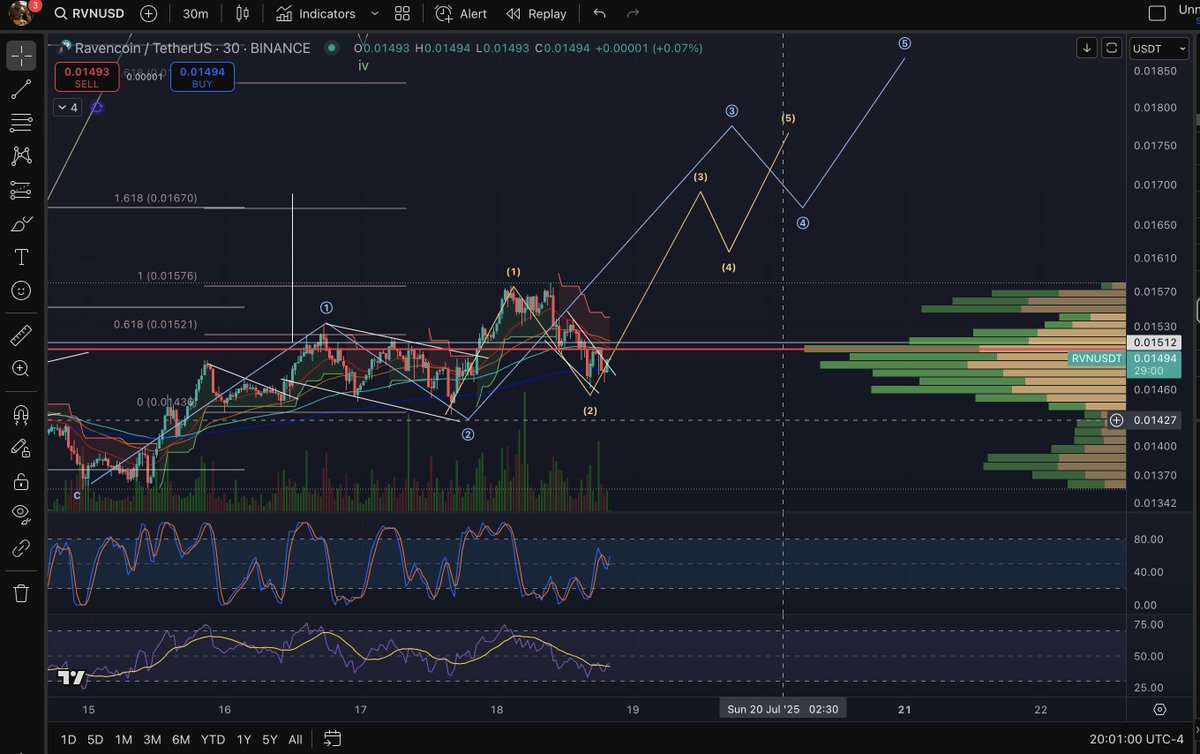Click the Sun 20 Jul '25 date label
This screenshot has height=754, width=1200.
click(x=783, y=709)
